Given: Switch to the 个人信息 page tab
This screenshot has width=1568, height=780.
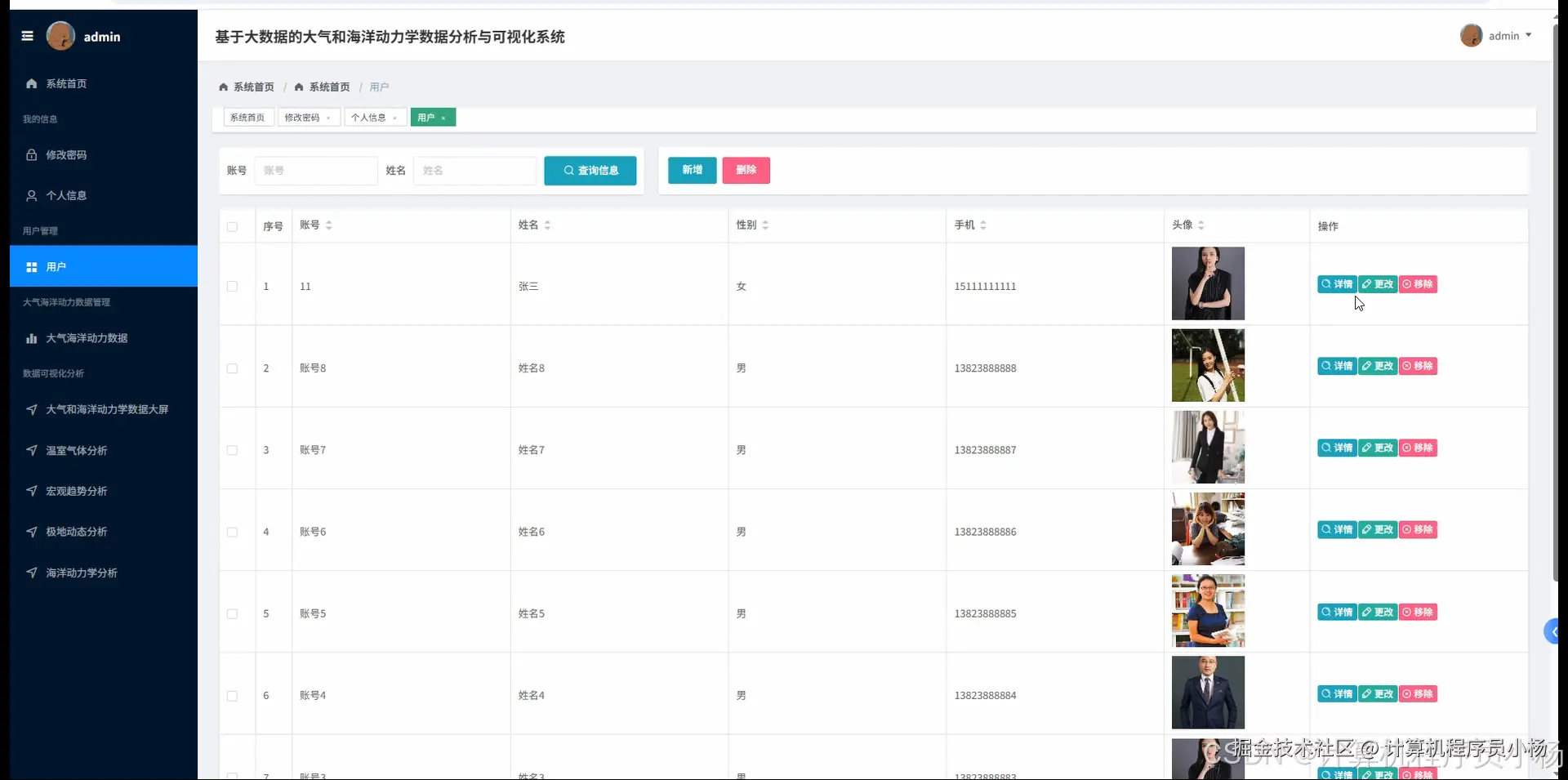Looking at the screenshot, I should pyautogui.click(x=368, y=118).
